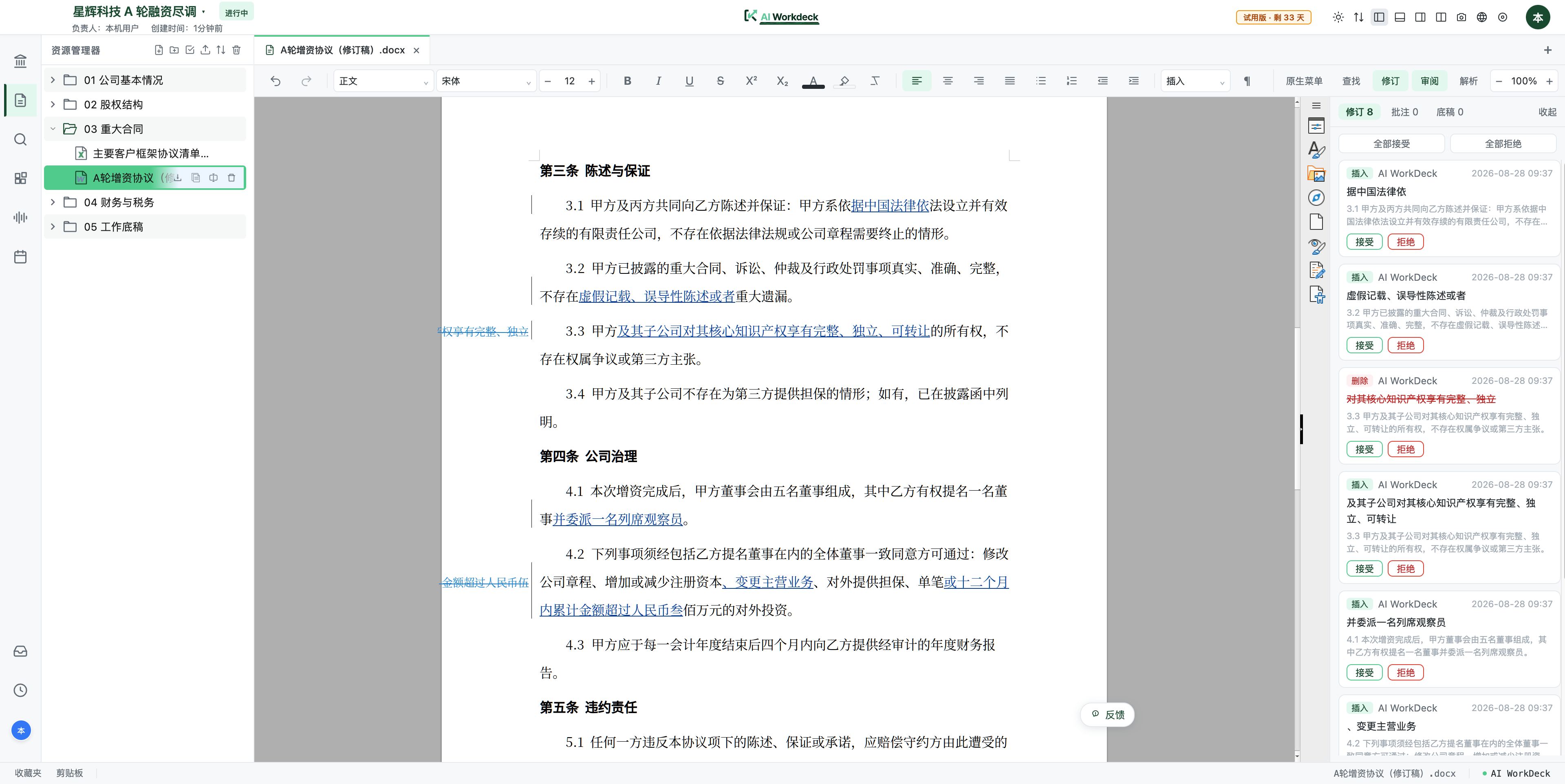
Task: Click new file icon in 资源管理器
Action: [159, 51]
